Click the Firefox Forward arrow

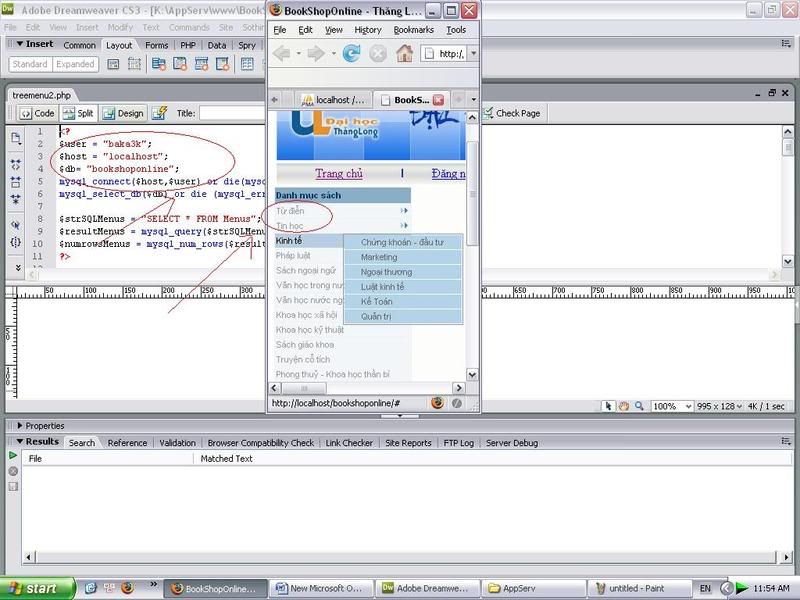(316, 53)
